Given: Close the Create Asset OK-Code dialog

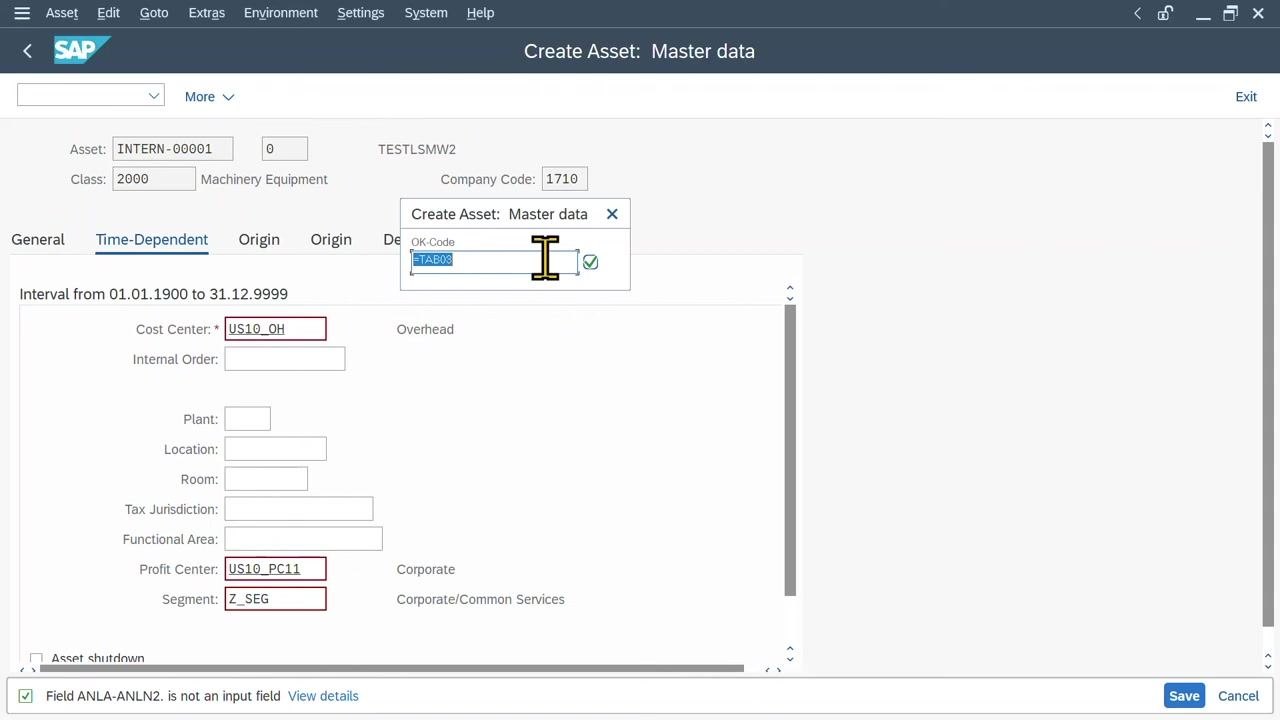Looking at the screenshot, I should (x=612, y=214).
